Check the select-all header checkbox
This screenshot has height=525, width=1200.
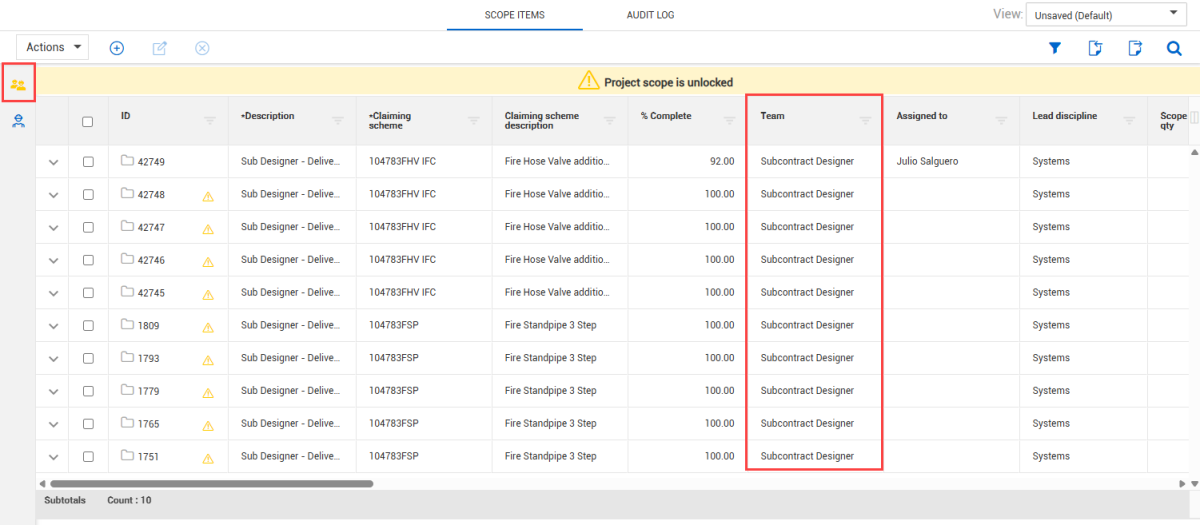(88, 122)
